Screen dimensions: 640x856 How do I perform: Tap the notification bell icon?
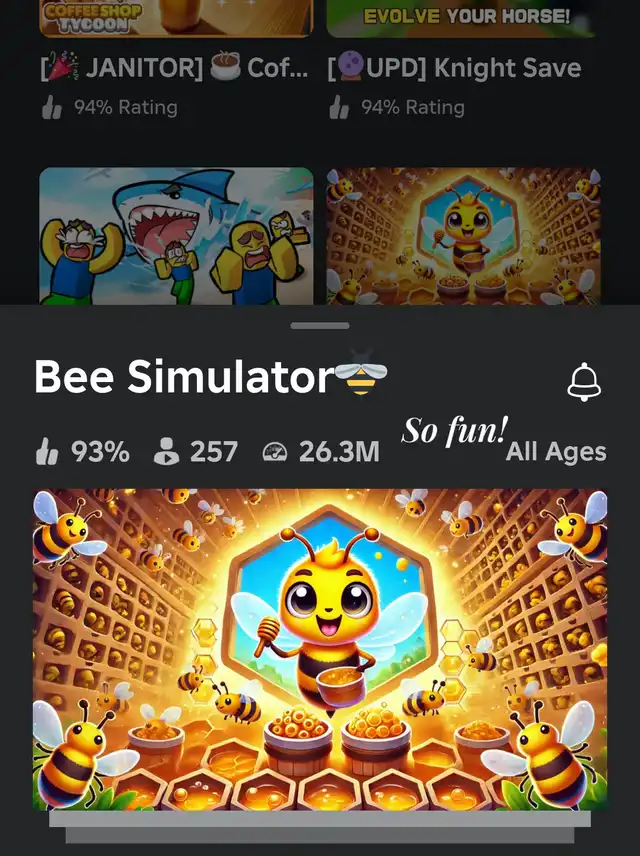[584, 382]
